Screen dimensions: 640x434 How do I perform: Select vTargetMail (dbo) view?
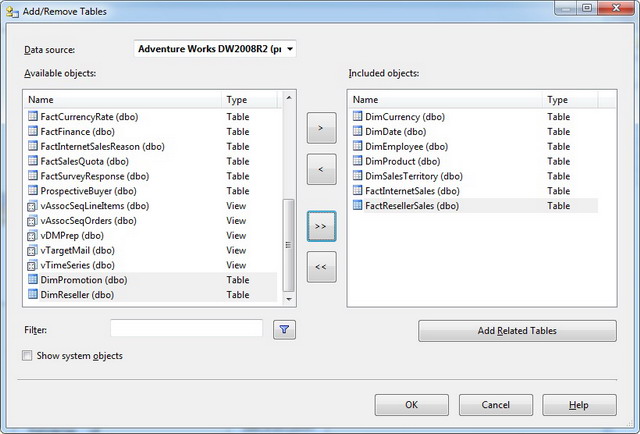tap(151, 250)
